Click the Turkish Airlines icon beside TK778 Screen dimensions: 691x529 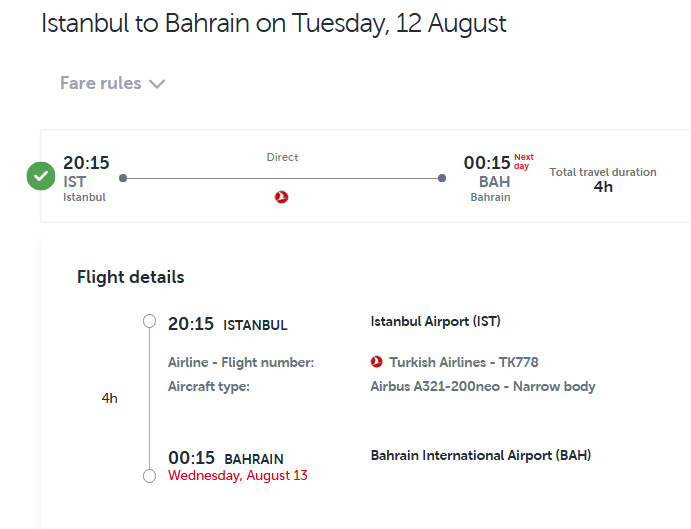pyautogui.click(x=377, y=362)
